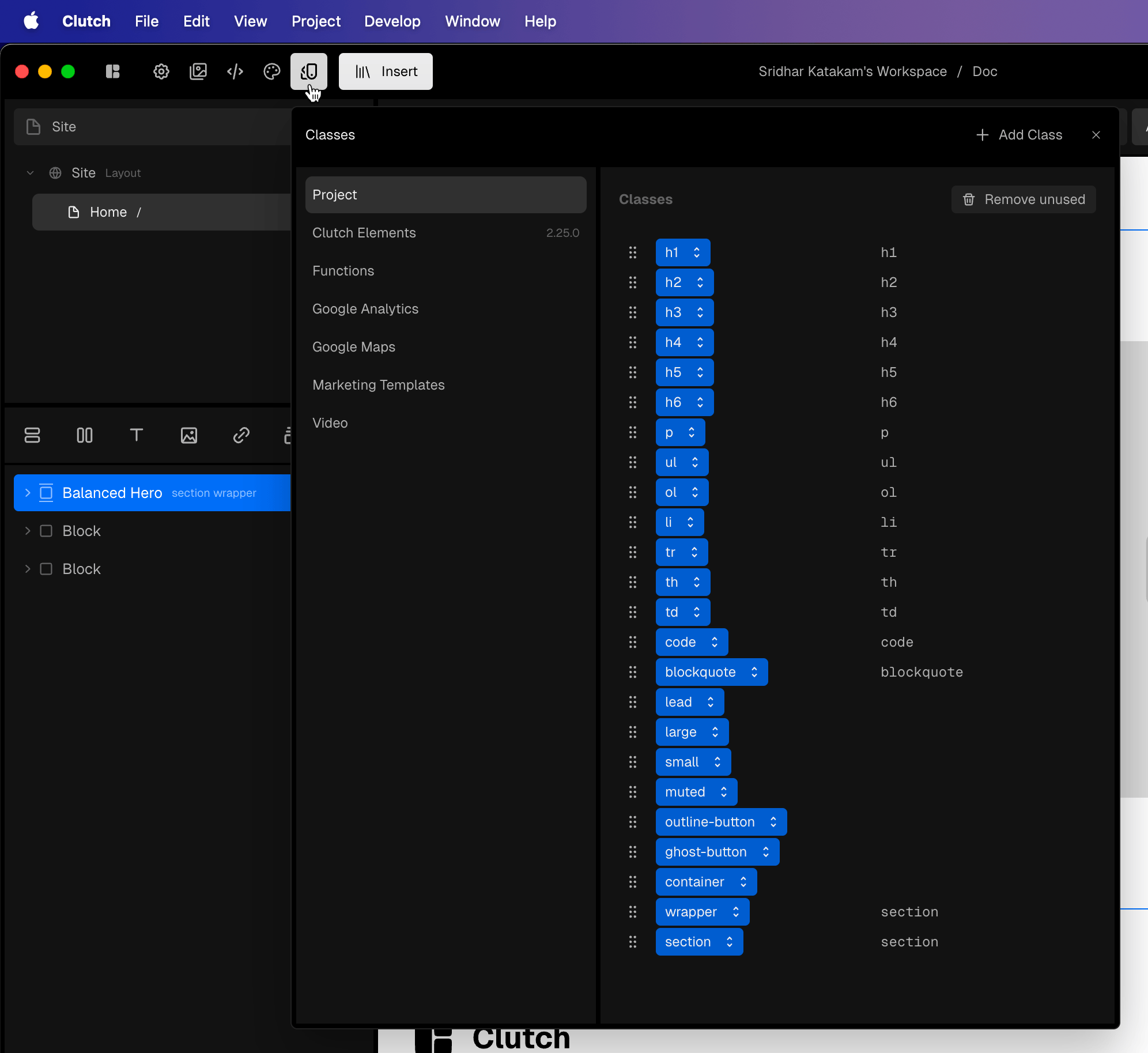Open the Project menu

316,21
